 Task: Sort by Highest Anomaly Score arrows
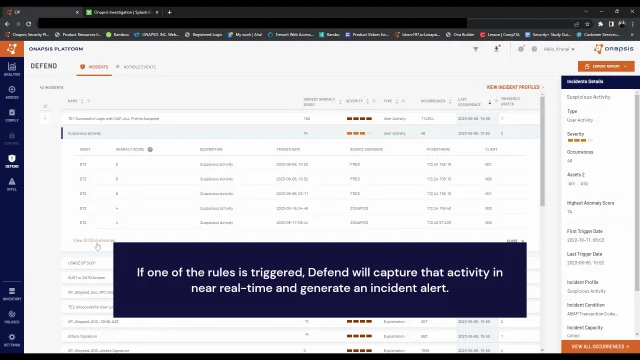coord(340,102)
